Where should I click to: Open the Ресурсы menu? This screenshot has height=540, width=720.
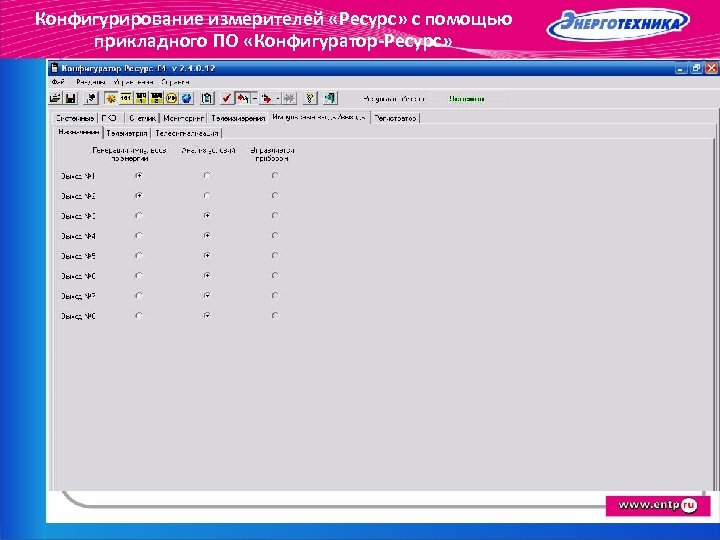point(90,82)
